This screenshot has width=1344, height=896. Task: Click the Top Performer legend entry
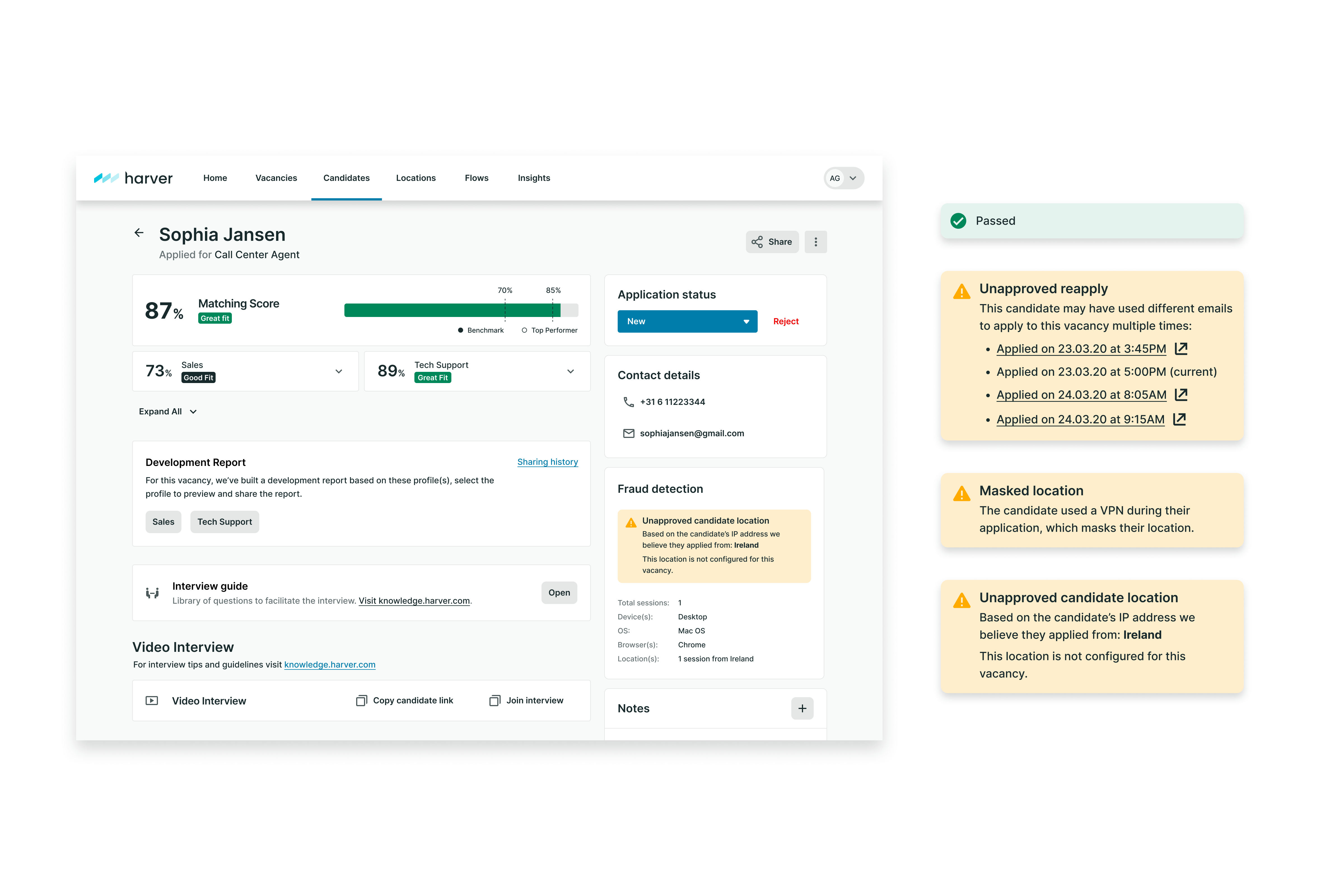coord(549,330)
